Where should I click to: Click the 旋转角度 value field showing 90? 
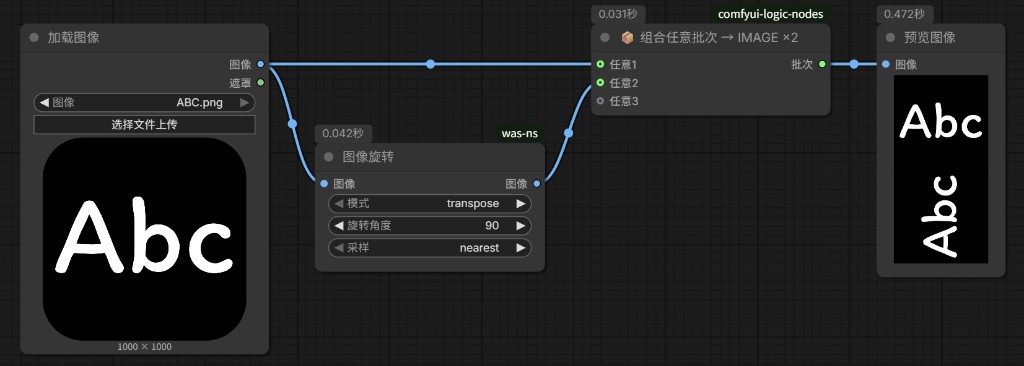430,225
